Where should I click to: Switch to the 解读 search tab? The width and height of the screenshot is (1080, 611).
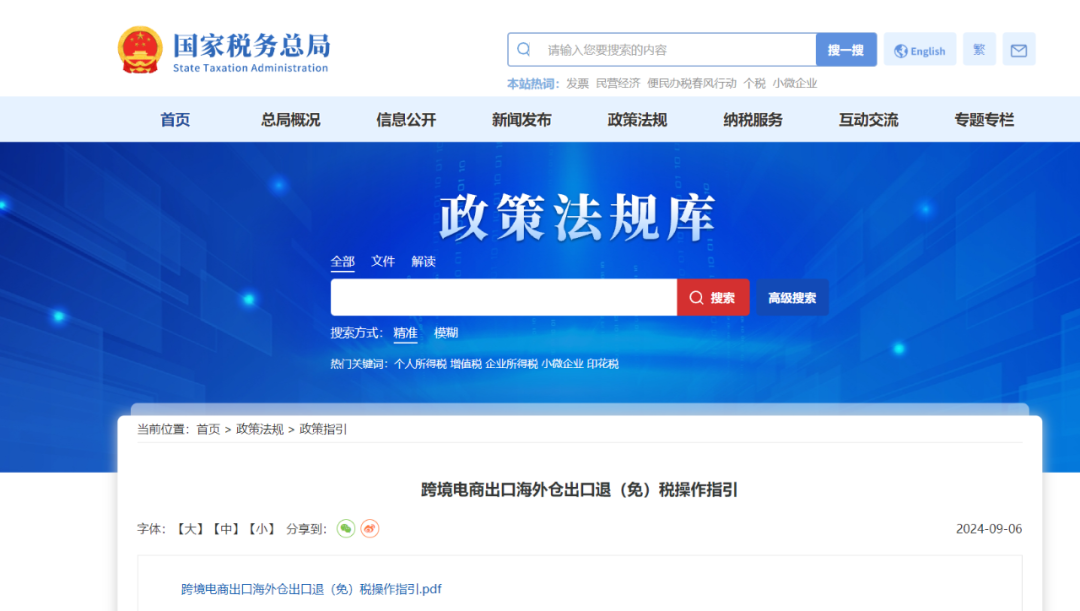[x=424, y=261]
